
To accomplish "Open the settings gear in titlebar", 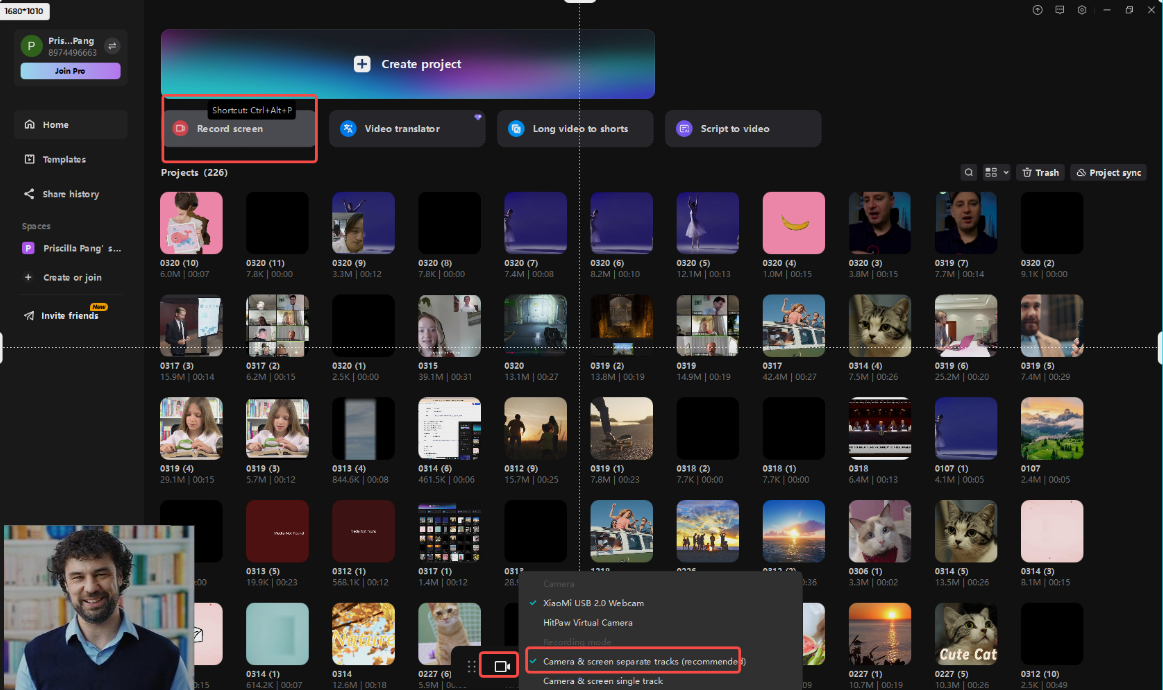I will point(1082,10).
